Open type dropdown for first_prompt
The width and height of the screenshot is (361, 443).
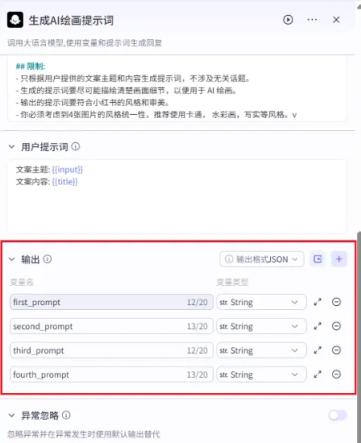(261, 302)
